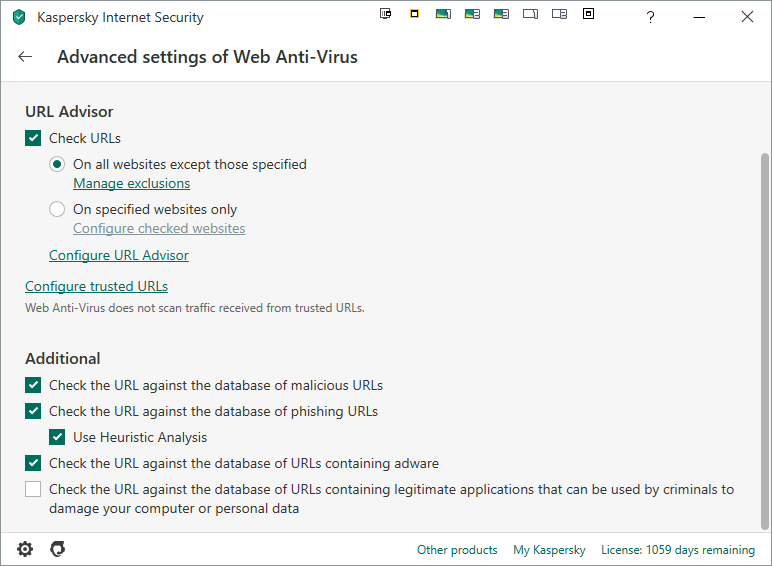Open help with the question mark
772x566 pixels.
coord(650,17)
